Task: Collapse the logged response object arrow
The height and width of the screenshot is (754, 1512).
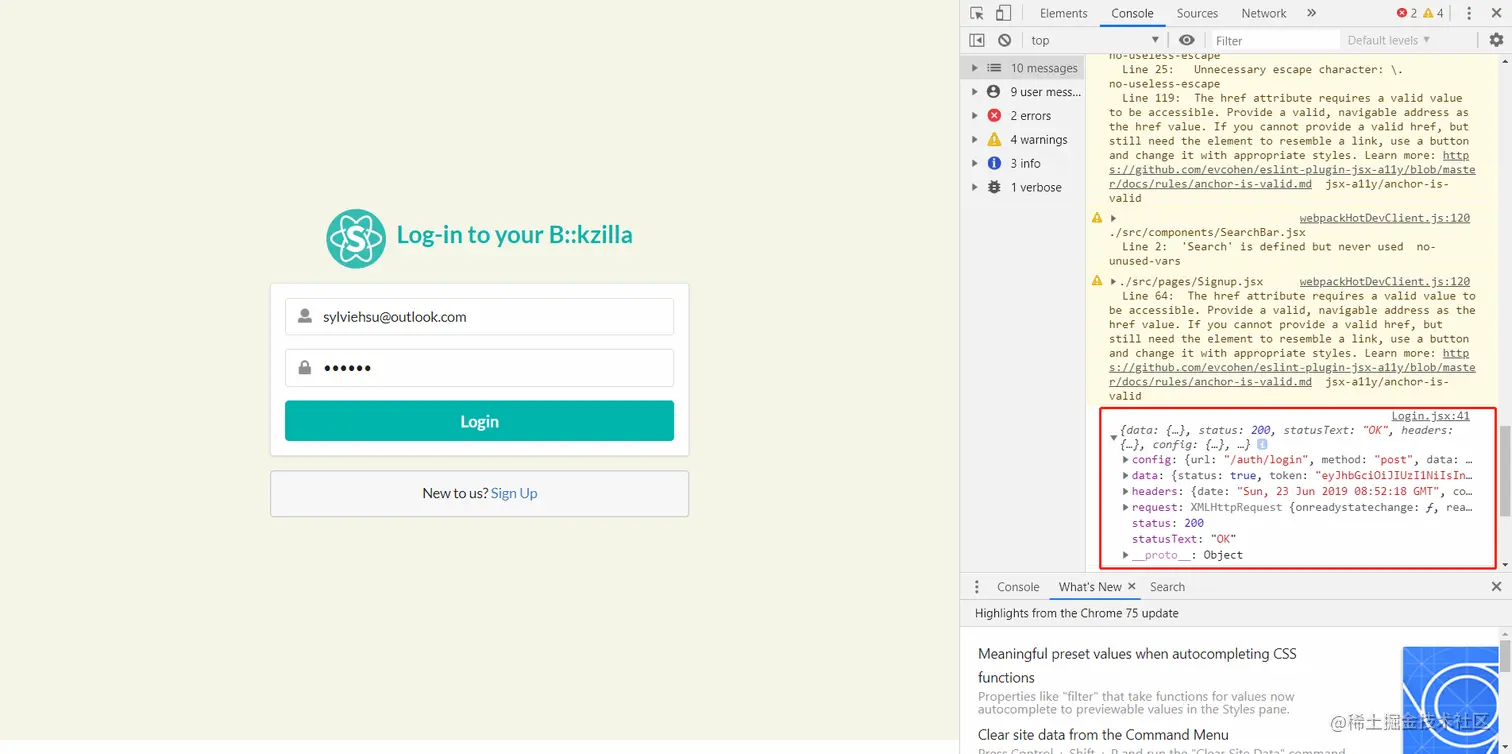Action: (x=1113, y=438)
